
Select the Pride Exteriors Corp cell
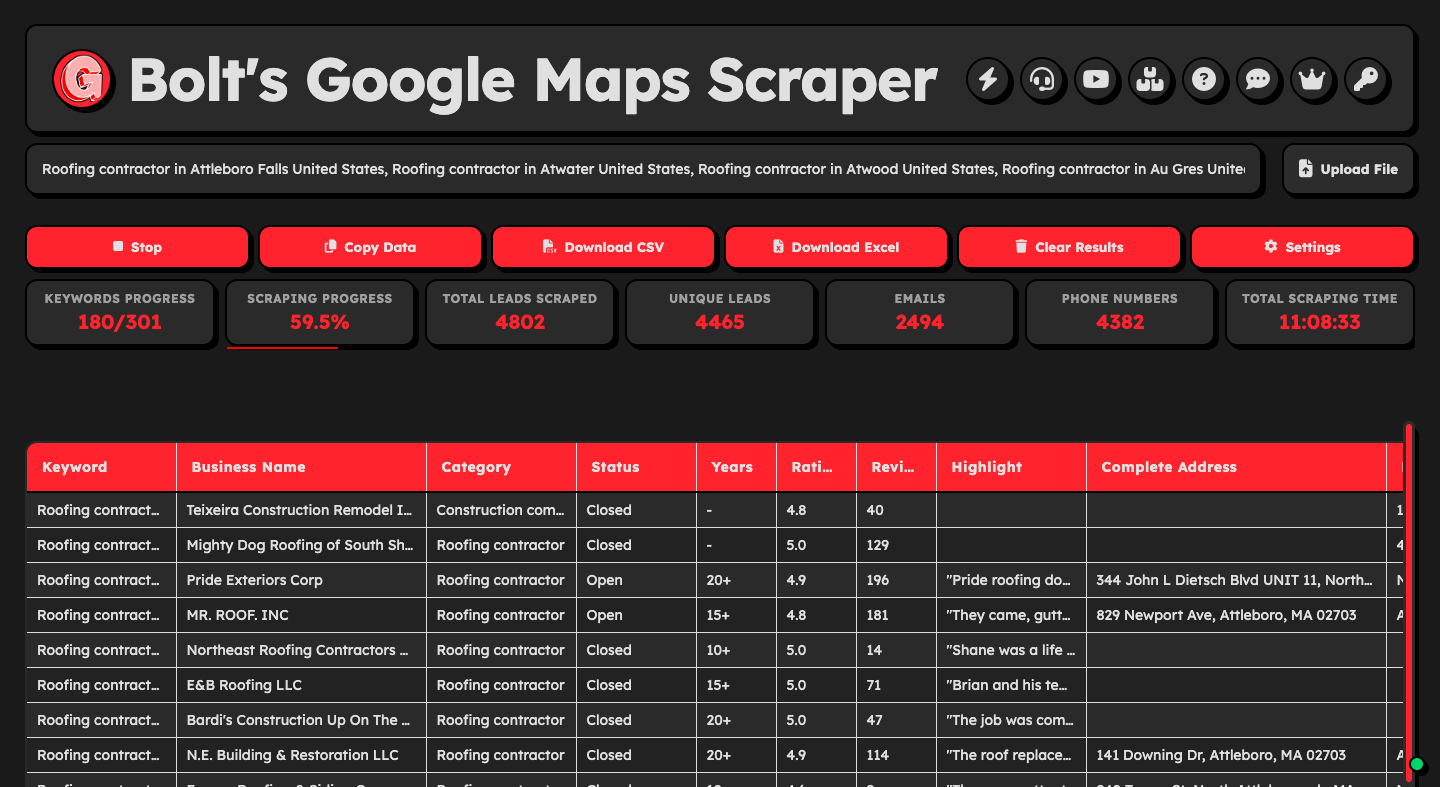pyautogui.click(x=302, y=580)
